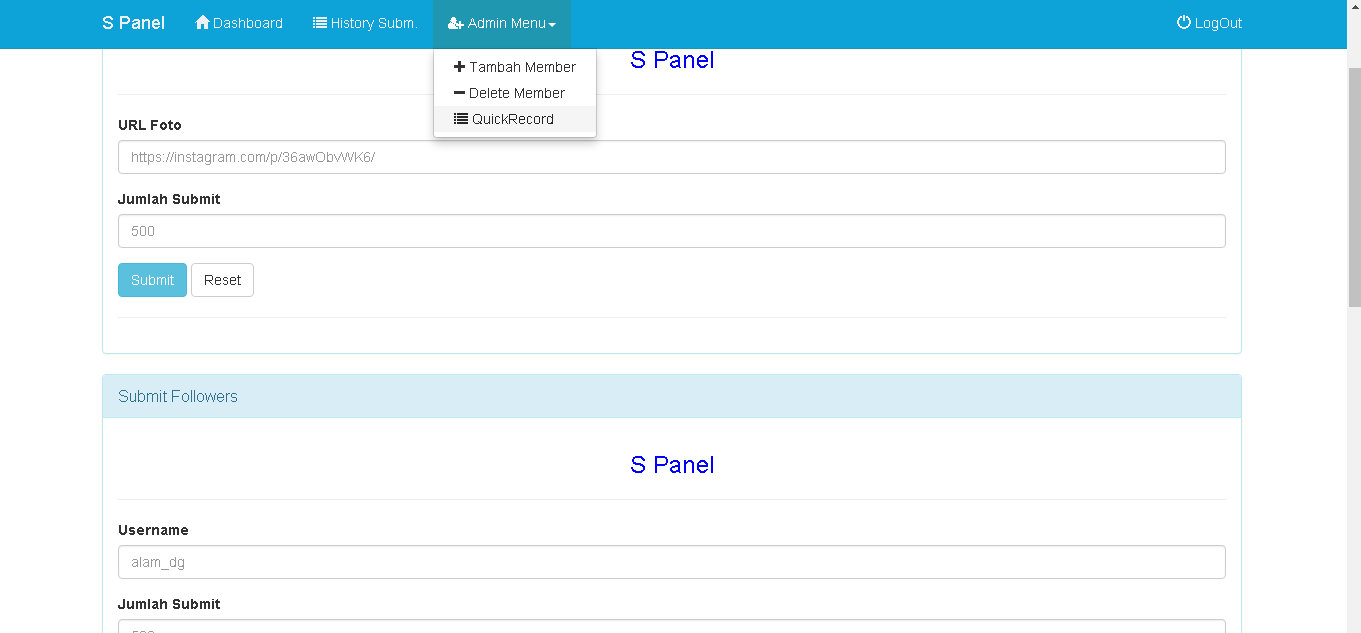
Task: Click the add-user icon on Admin Menu
Action: (456, 22)
